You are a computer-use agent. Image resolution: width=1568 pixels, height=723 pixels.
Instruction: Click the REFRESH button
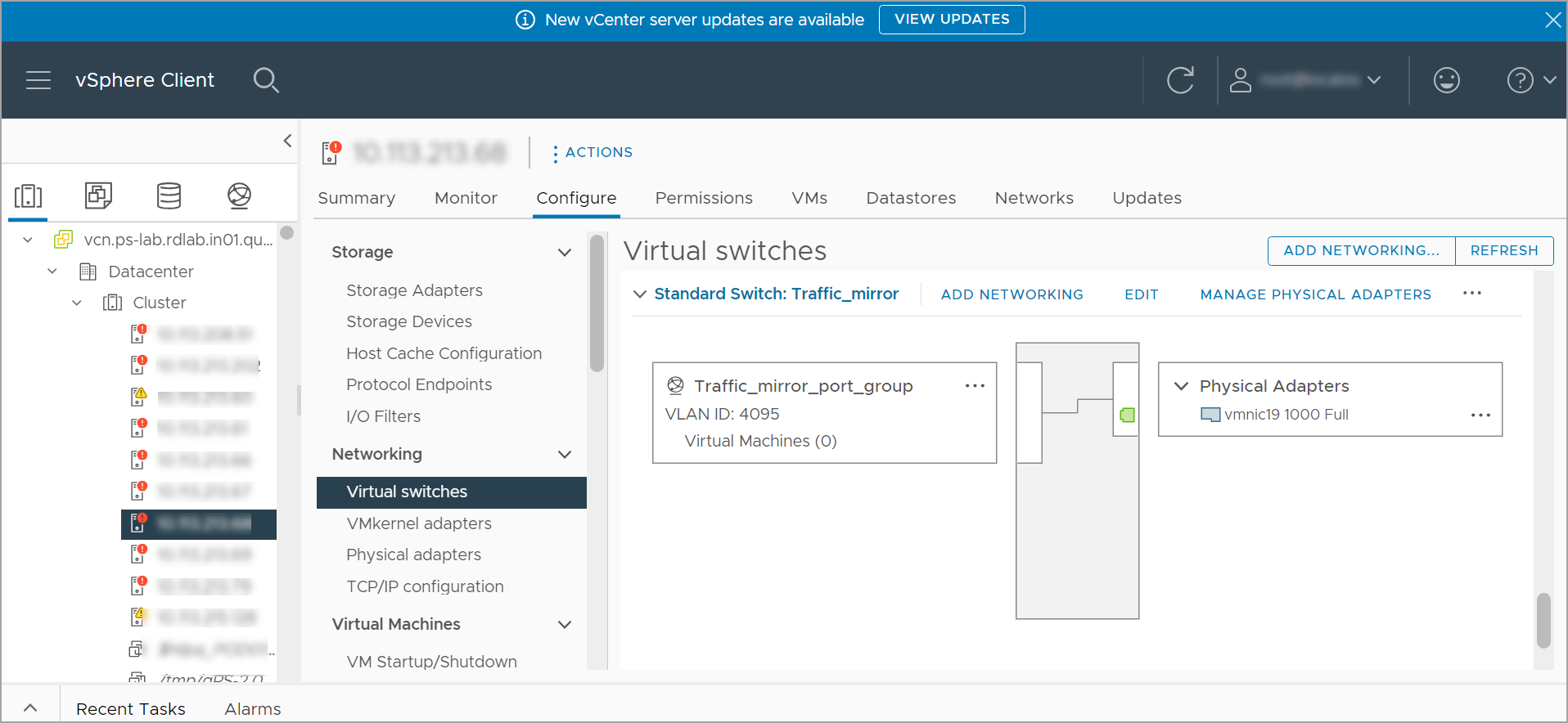[x=1504, y=251]
